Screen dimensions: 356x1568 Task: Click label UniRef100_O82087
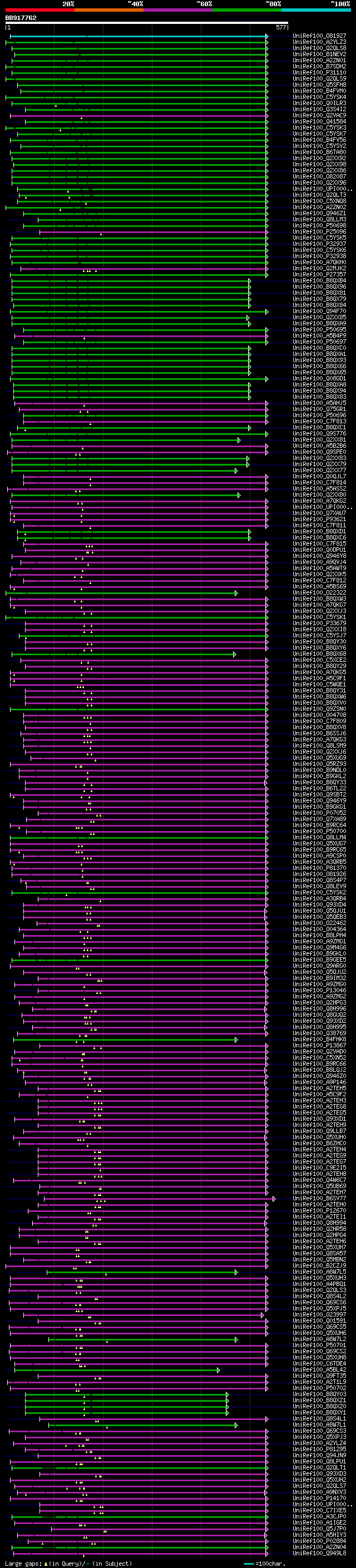(319, 176)
